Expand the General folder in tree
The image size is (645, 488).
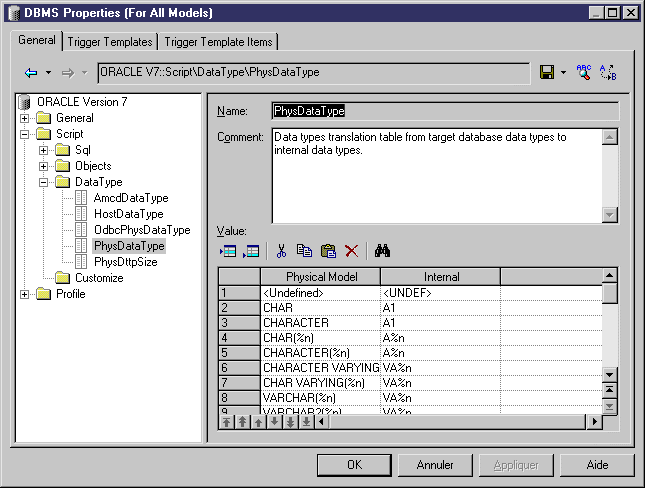(25, 118)
